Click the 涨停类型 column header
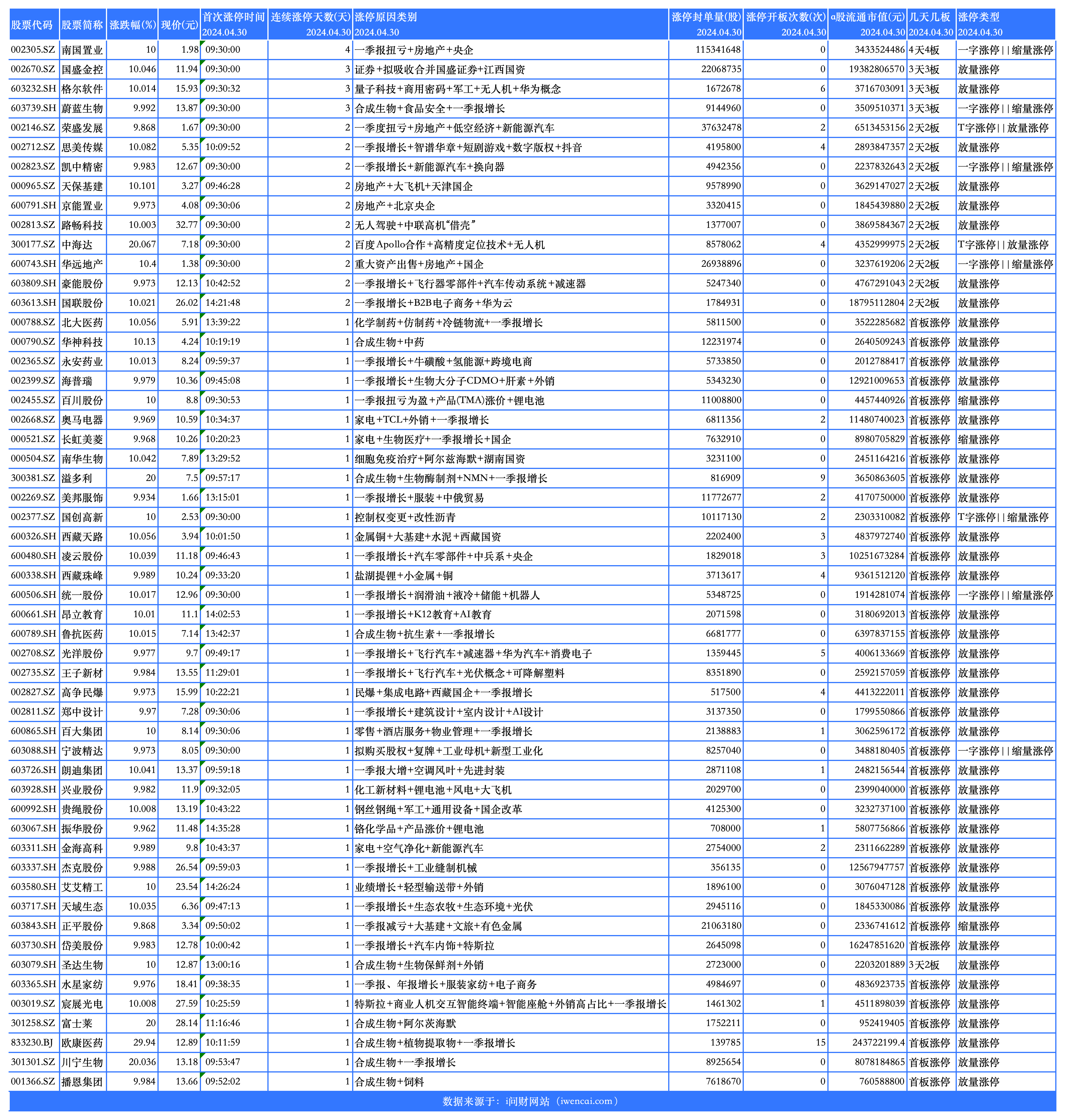This screenshot has height=1120, width=1065. 1006,24
